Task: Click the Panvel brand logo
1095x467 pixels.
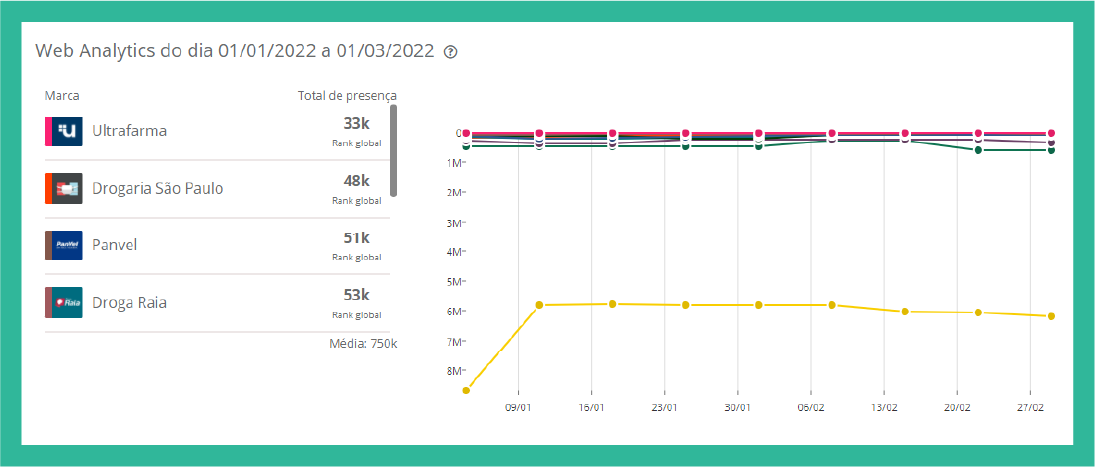Action: click(67, 245)
